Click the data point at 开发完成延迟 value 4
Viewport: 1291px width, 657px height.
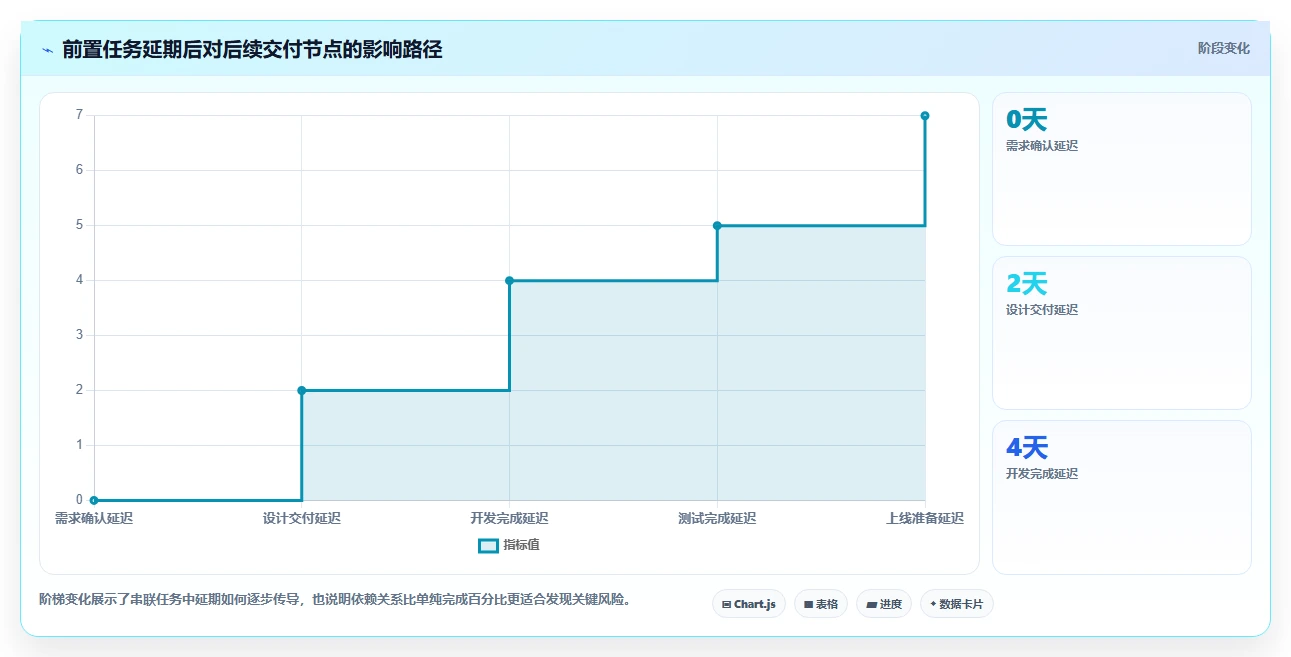pos(510,280)
